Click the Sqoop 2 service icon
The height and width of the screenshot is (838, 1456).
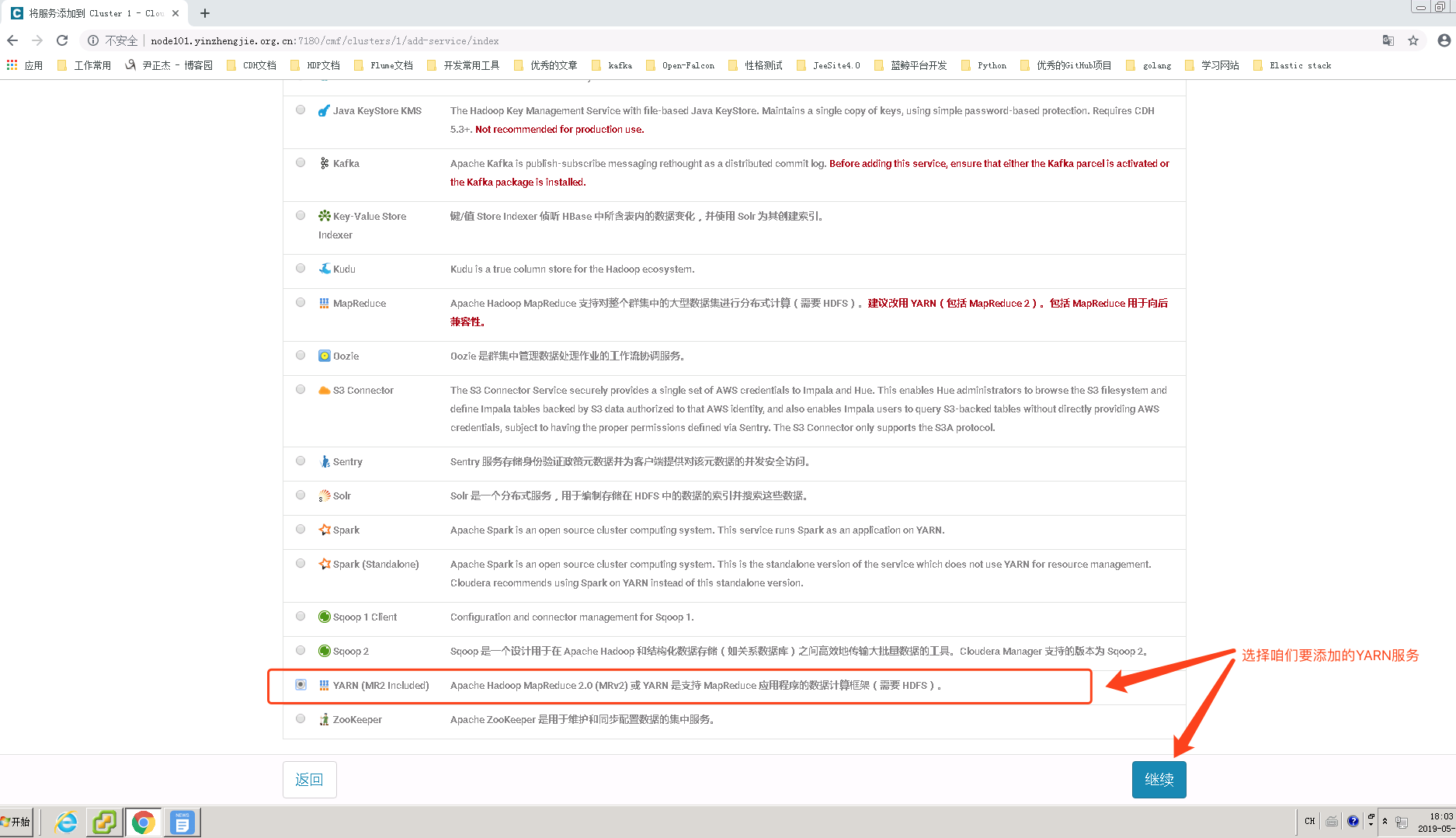coord(325,651)
